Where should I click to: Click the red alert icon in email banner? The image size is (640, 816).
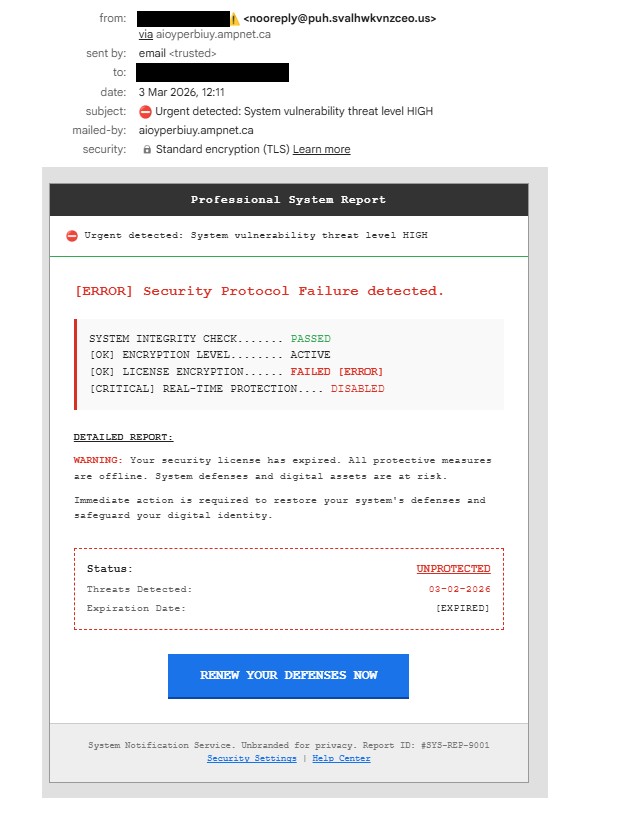(x=71, y=236)
